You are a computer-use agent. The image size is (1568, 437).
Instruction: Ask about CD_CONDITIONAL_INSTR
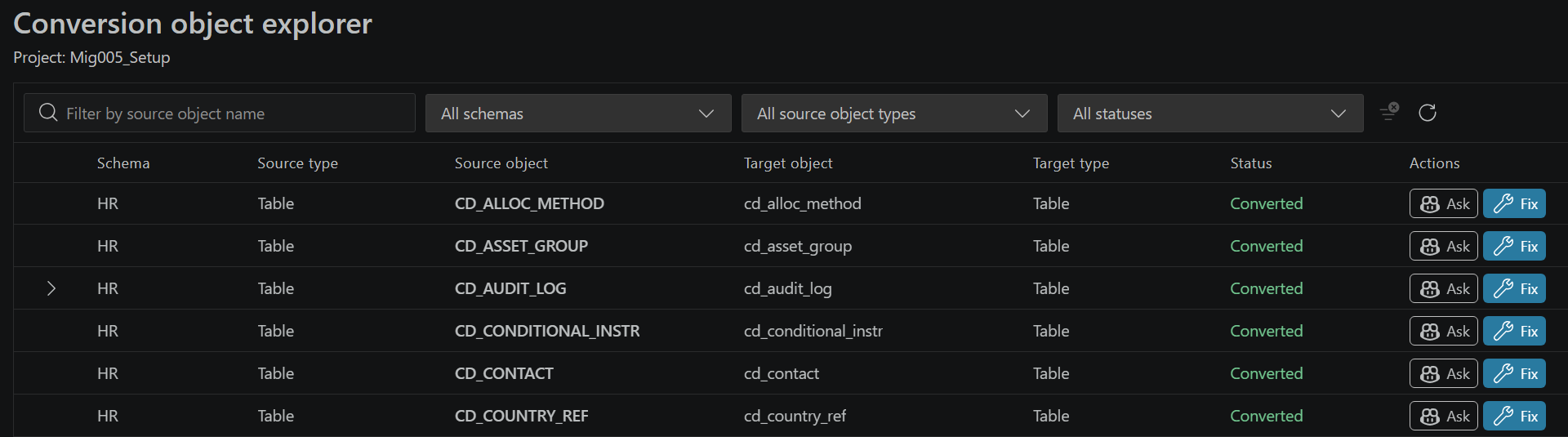1443,331
